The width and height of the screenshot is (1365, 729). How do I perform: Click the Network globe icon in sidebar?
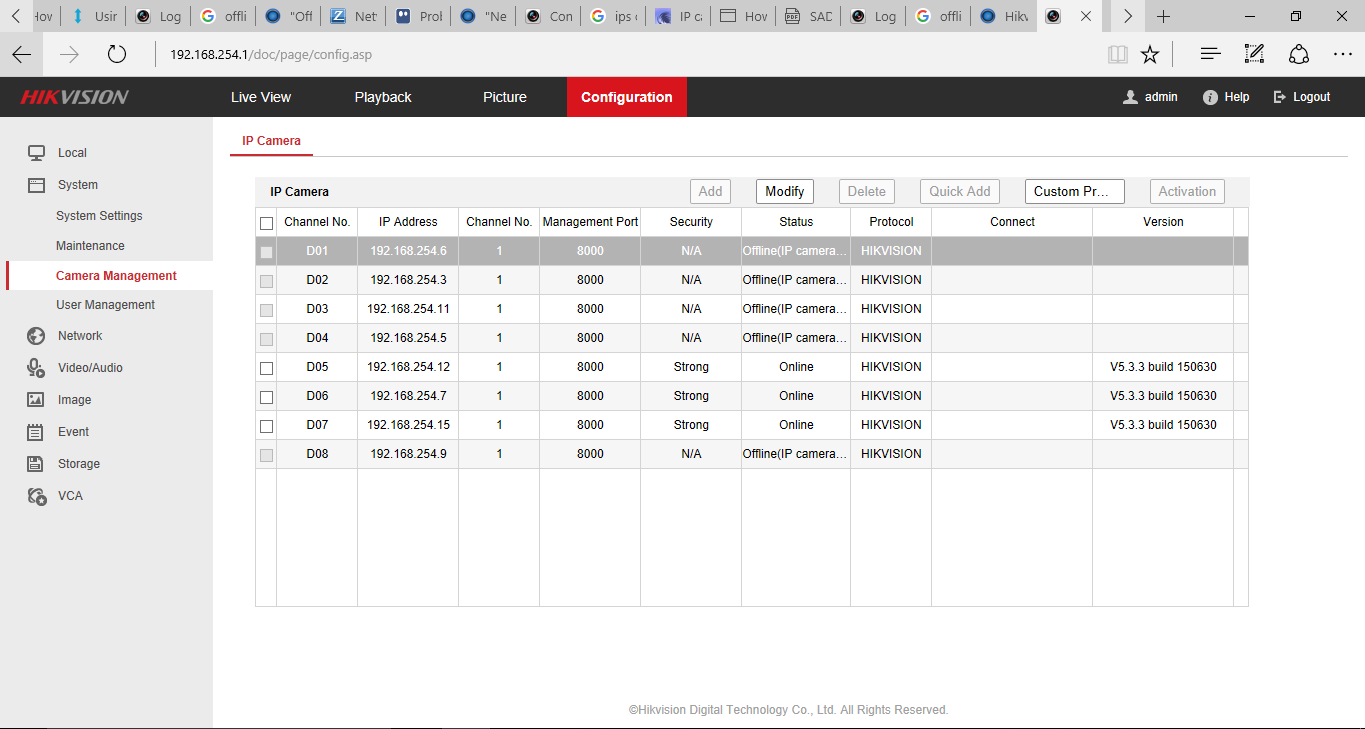click(x=36, y=336)
